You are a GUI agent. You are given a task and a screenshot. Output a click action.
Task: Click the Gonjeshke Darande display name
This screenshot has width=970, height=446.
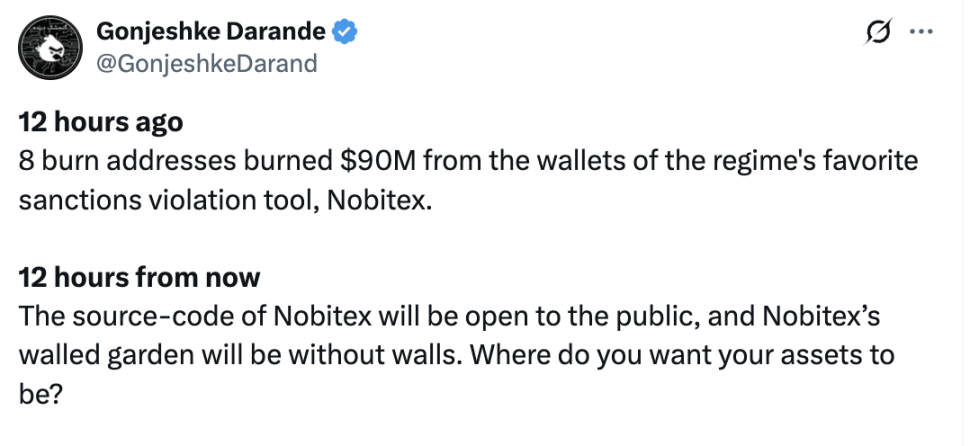click(211, 31)
